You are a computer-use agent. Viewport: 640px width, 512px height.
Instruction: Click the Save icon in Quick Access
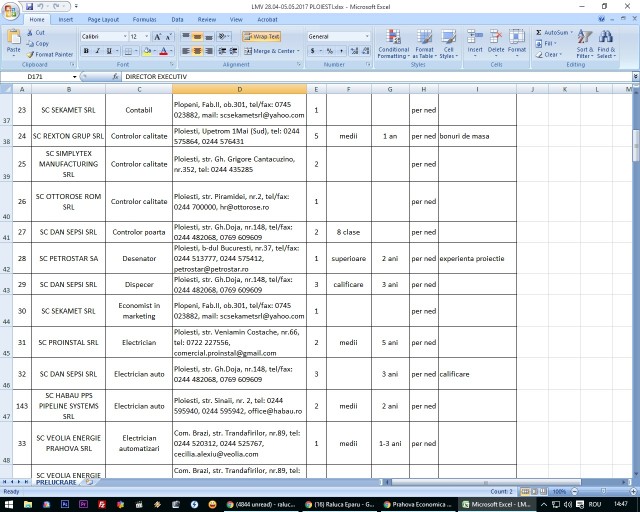click(29, 7)
